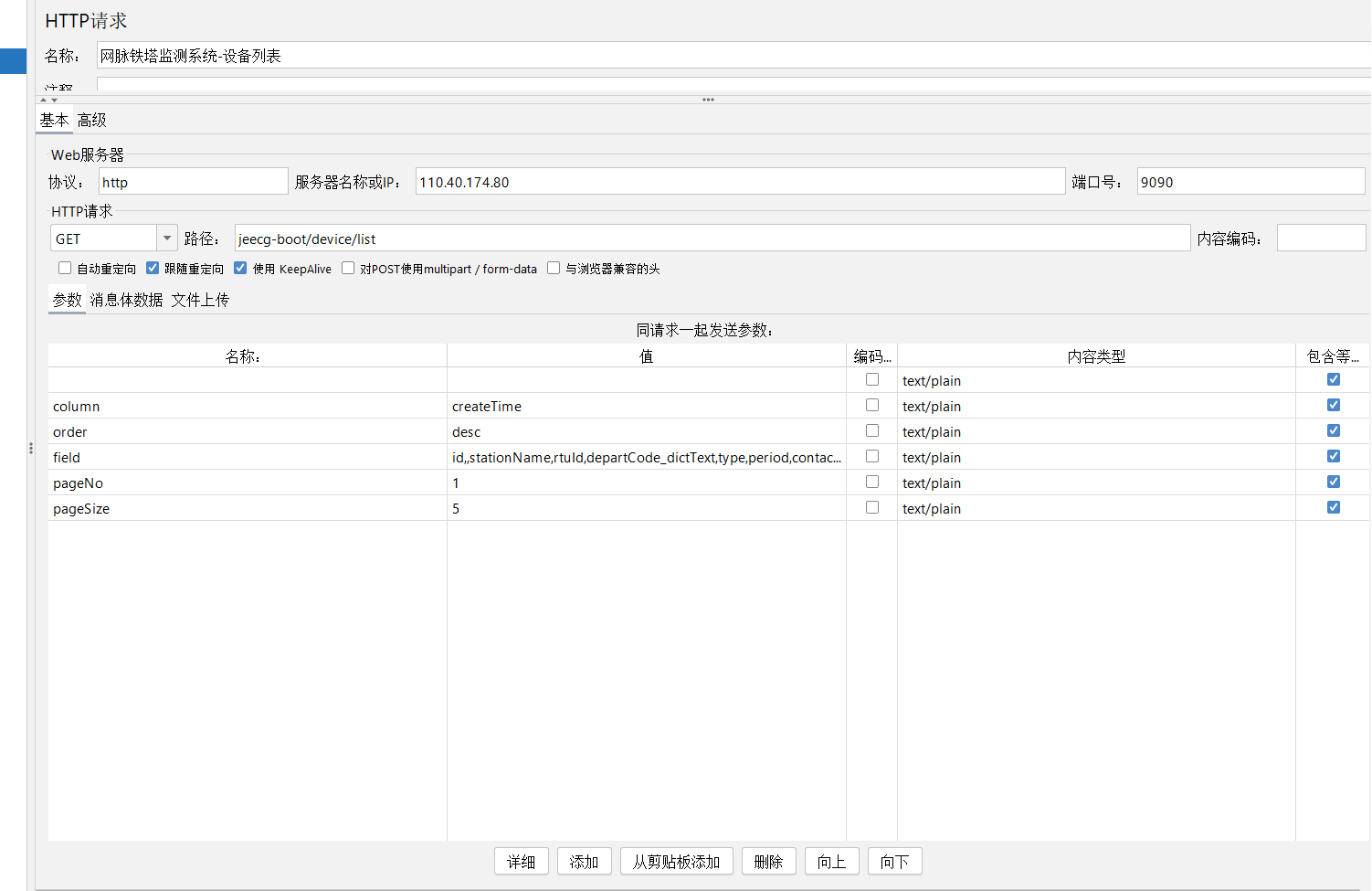The width and height of the screenshot is (1372, 891).
Task: Select the value cell "createTime"
Action: click(x=647, y=406)
